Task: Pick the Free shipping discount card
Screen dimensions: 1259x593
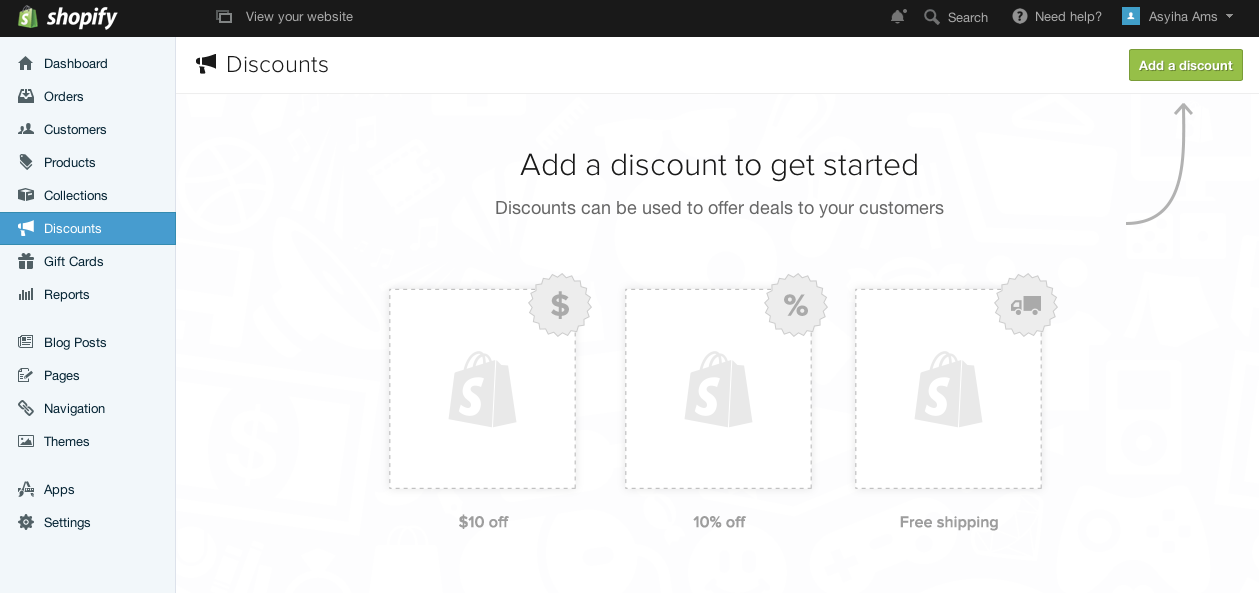Action: [x=948, y=389]
